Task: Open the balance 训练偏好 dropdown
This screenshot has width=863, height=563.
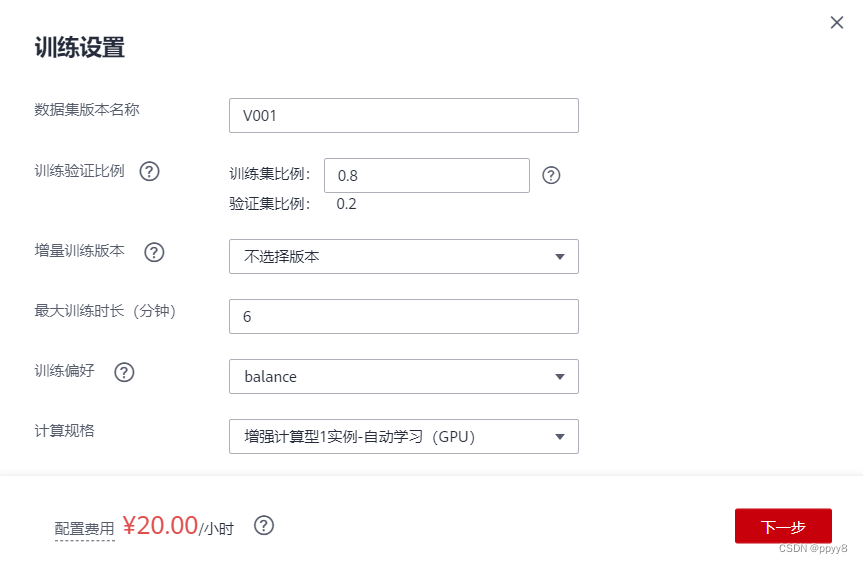Action: [403, 376]
